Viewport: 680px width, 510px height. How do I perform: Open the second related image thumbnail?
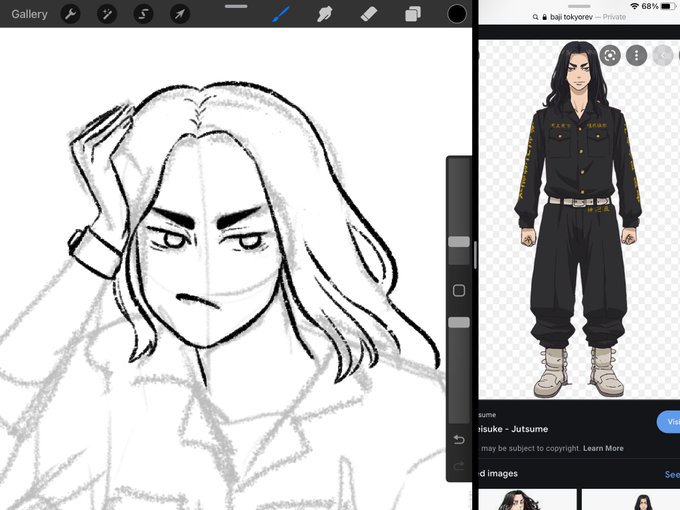click(x=631, y=500)
